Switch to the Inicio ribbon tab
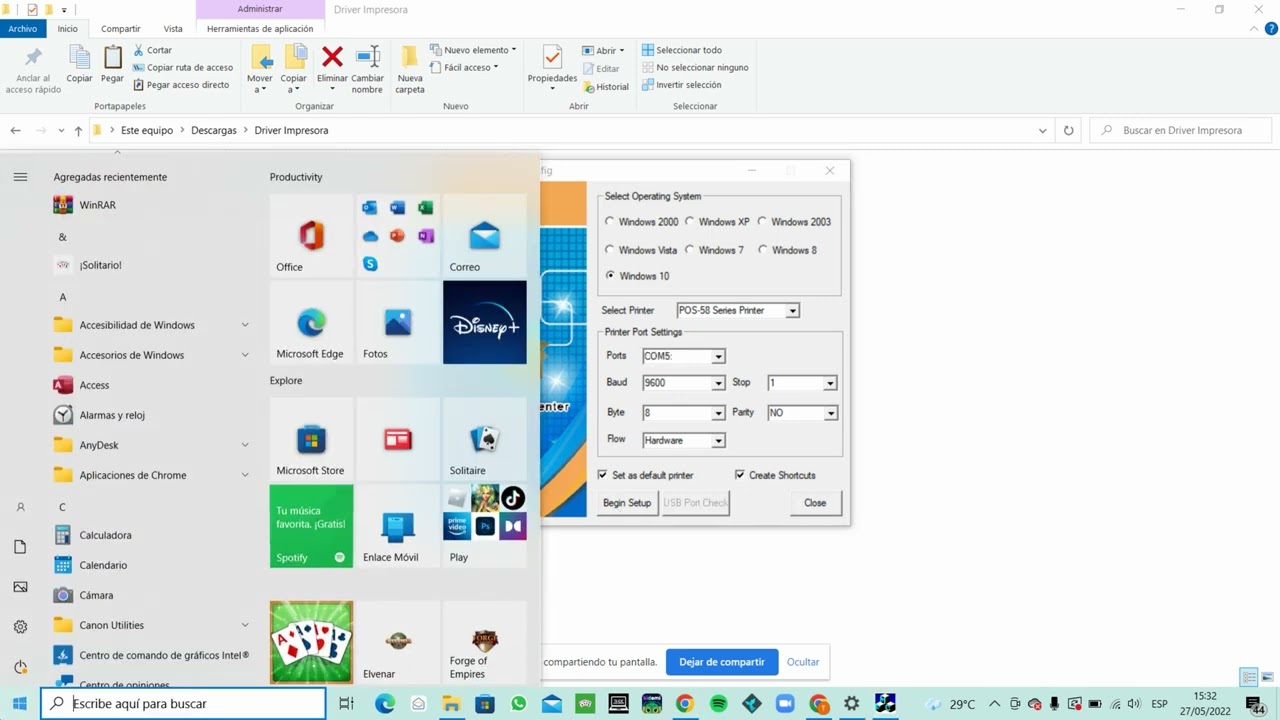The width and height of the screenshot is (1280, 720). tap(67, 29)
